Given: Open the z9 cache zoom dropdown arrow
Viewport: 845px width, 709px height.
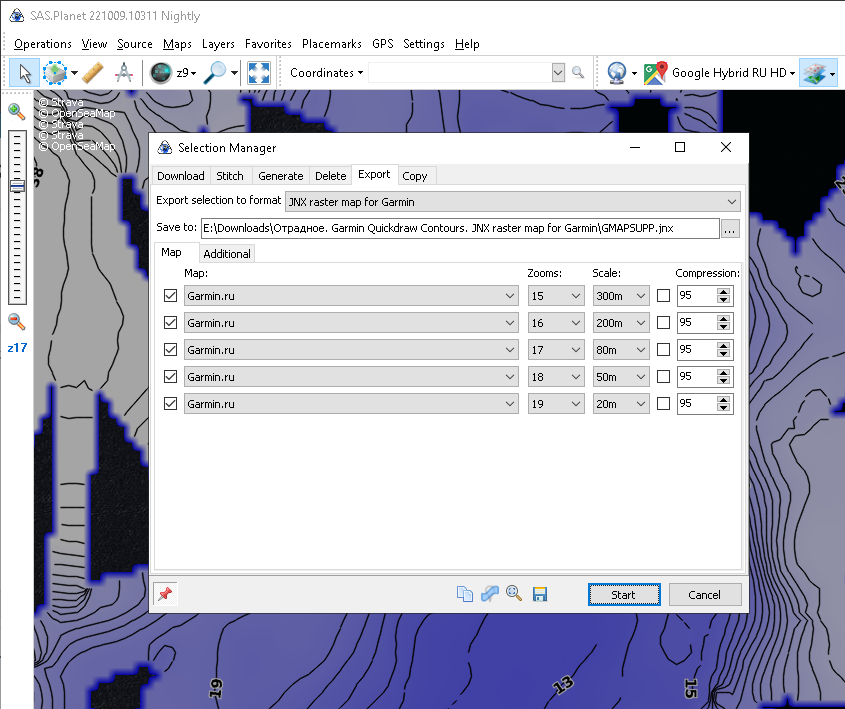Looking at the screenshot, I should click(193, 73).
